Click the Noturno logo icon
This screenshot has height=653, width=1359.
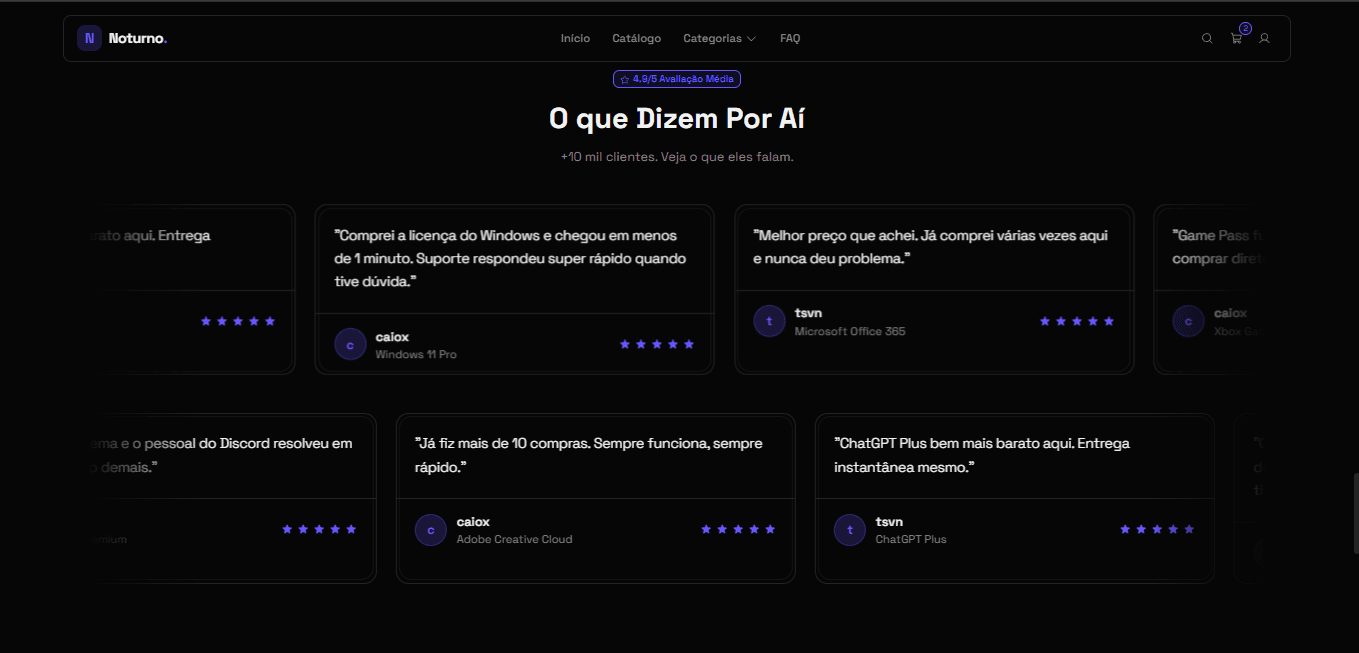[89, 38]
